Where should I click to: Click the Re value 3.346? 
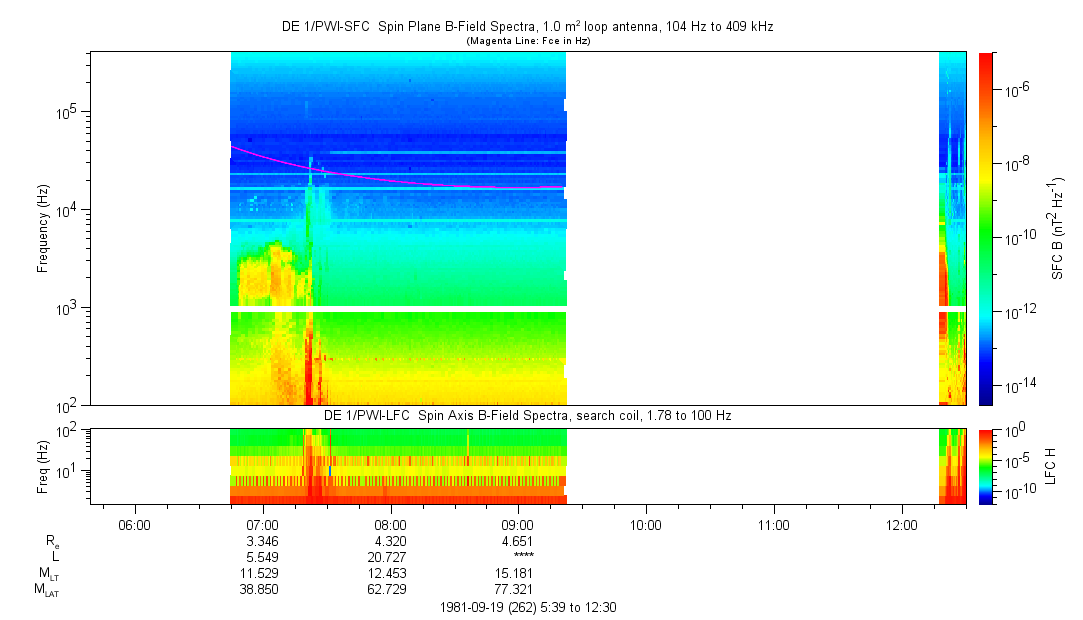click(262, 540)
